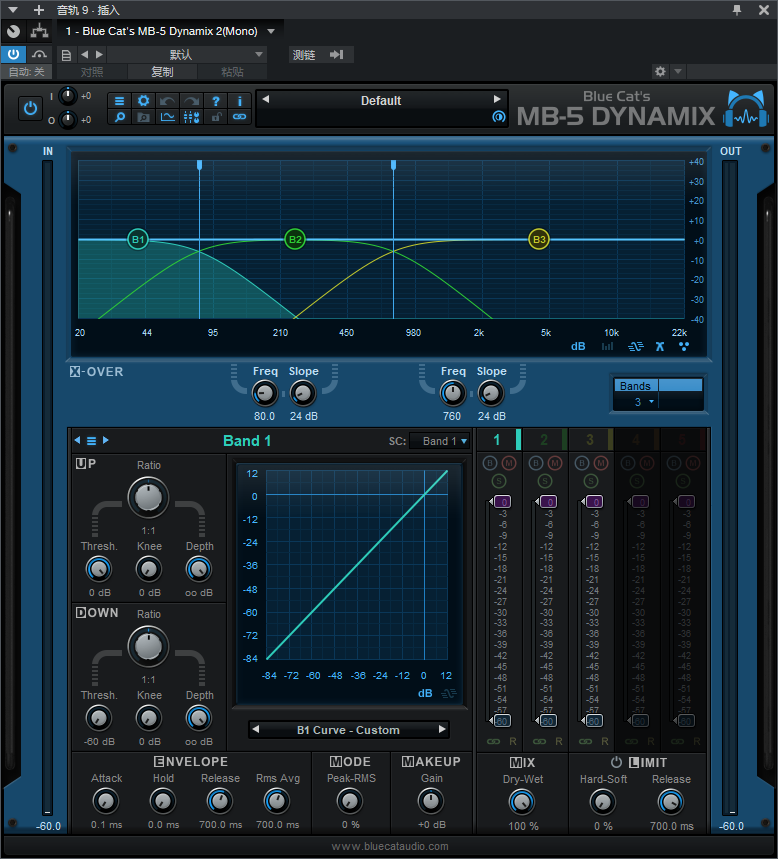
Task: Open www.bluecataudio.com link
Action: click(x=390, y=846)
